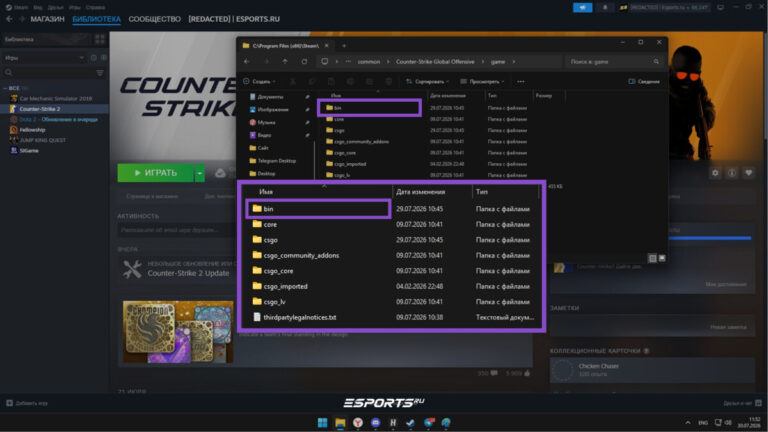The height and width of the screenshot is (432, 768).
Task: Toggle the Сведения details pane
Action: tap(644, 81)
